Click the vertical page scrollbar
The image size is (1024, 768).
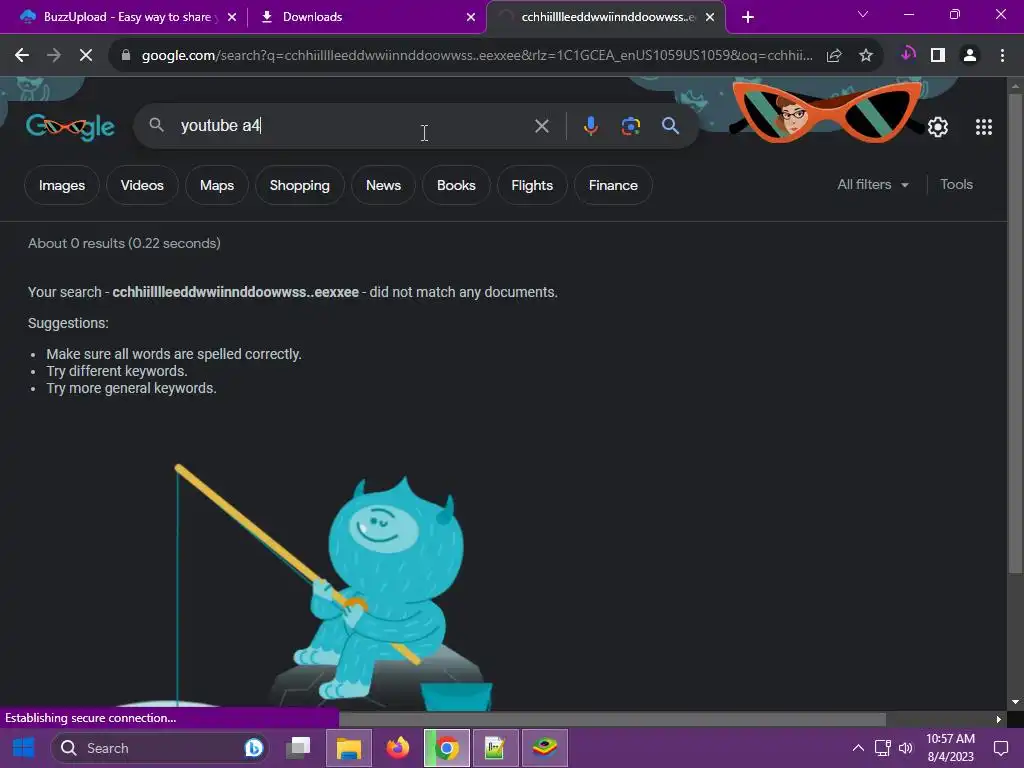click(x=1015, y=333)
